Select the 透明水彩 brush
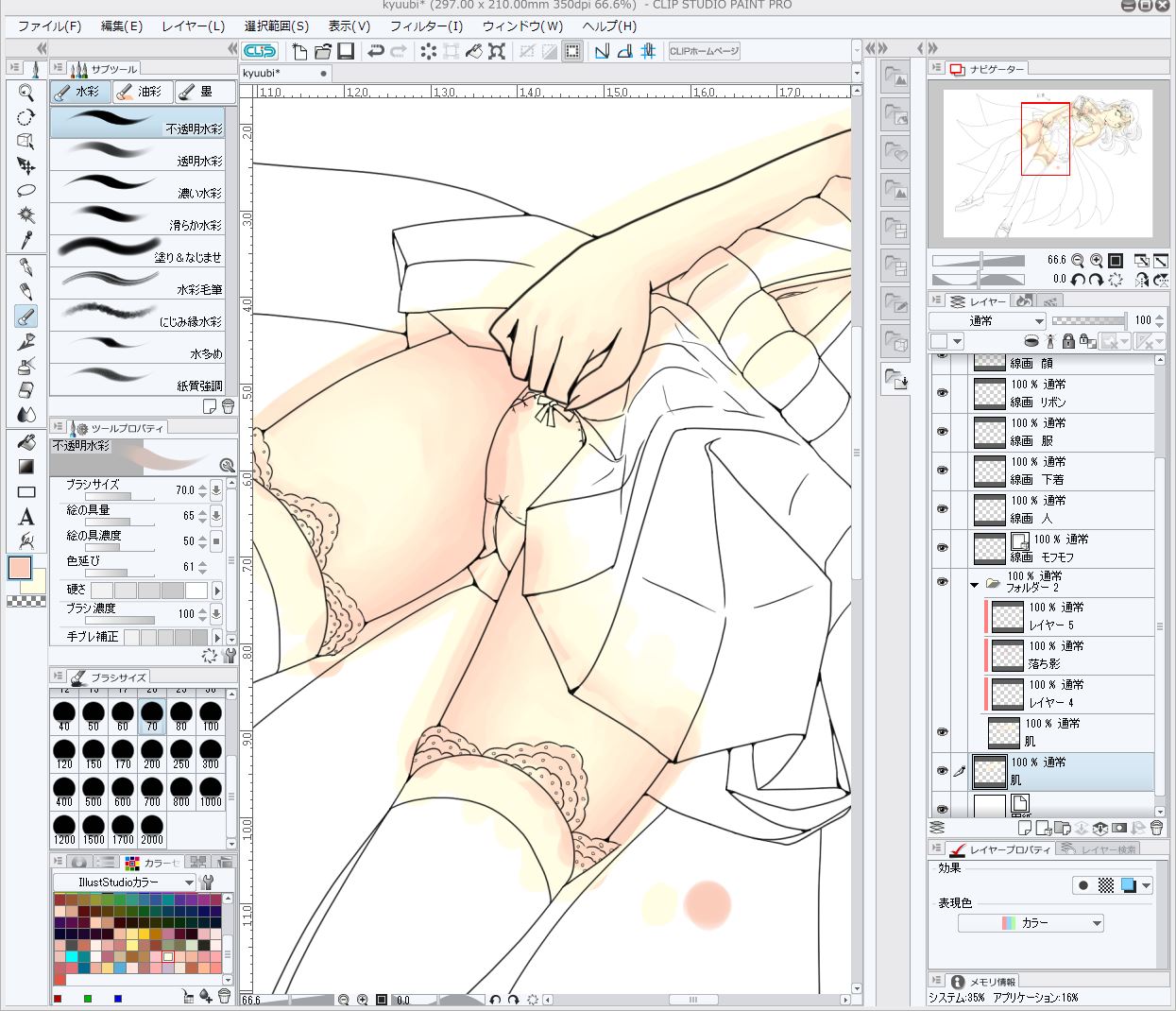The width and height of the screenshot is (1176, 1011). 137,154
